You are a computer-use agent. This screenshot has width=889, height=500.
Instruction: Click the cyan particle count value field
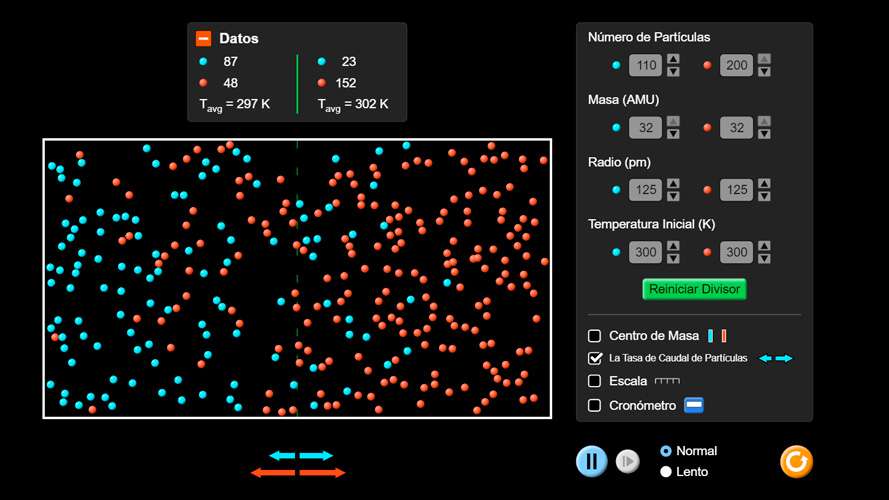(645, 66)
